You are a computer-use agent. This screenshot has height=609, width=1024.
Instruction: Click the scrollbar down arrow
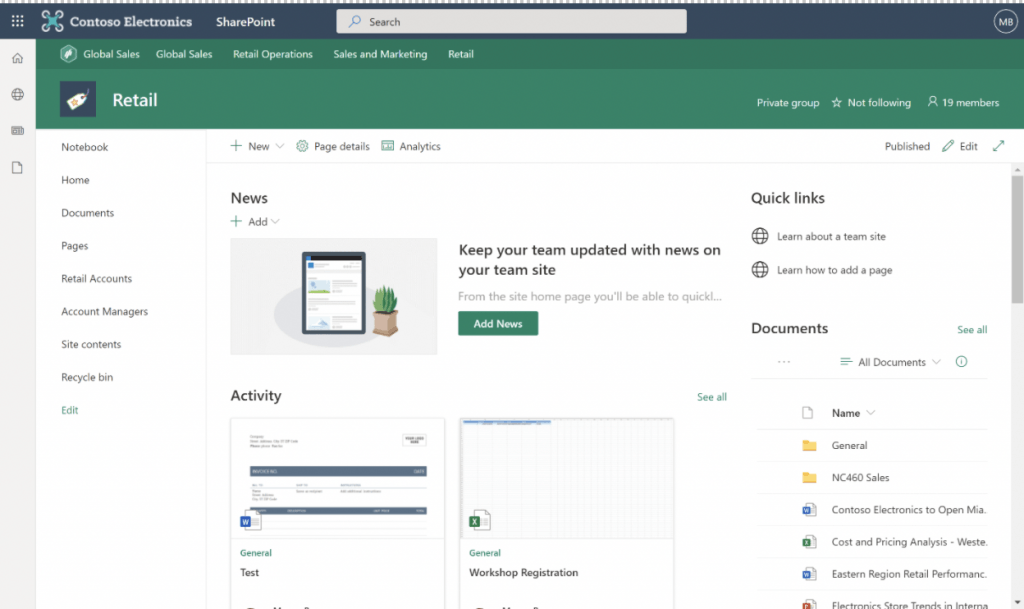[1017, 602]
